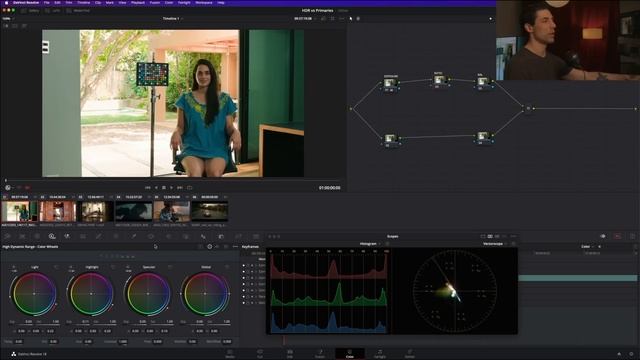
Task: Open the Qualifier eyedropper palette
Action: (x=134, y=236)
